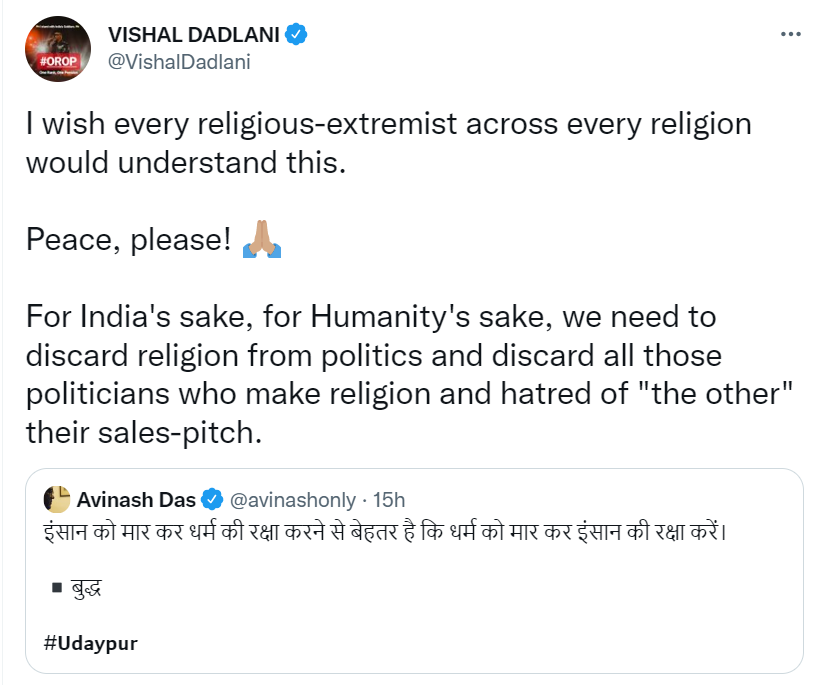
Task: Click the black square bullet before बुद्ध
Action: (56, 587)
